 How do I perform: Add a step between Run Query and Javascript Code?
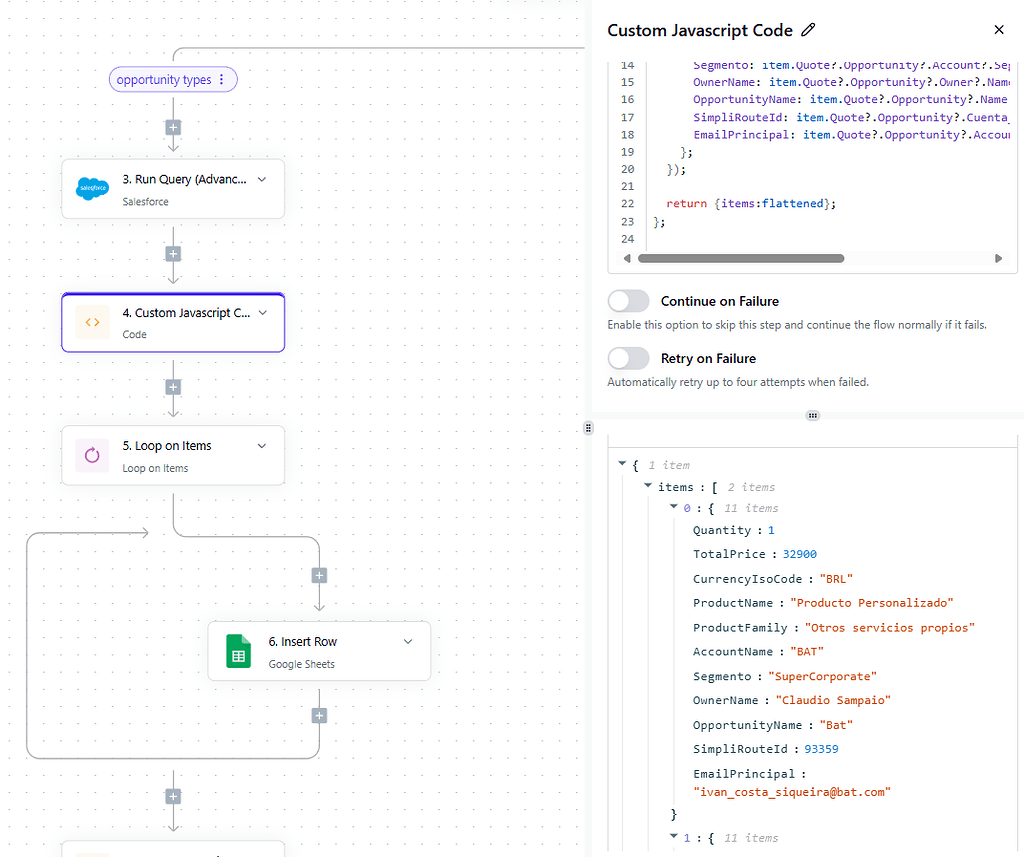click(x=172, y=255)
